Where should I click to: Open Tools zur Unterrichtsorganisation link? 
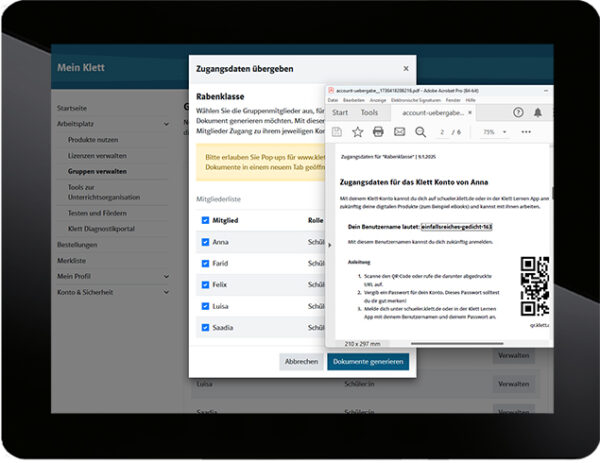pos(104,192)
